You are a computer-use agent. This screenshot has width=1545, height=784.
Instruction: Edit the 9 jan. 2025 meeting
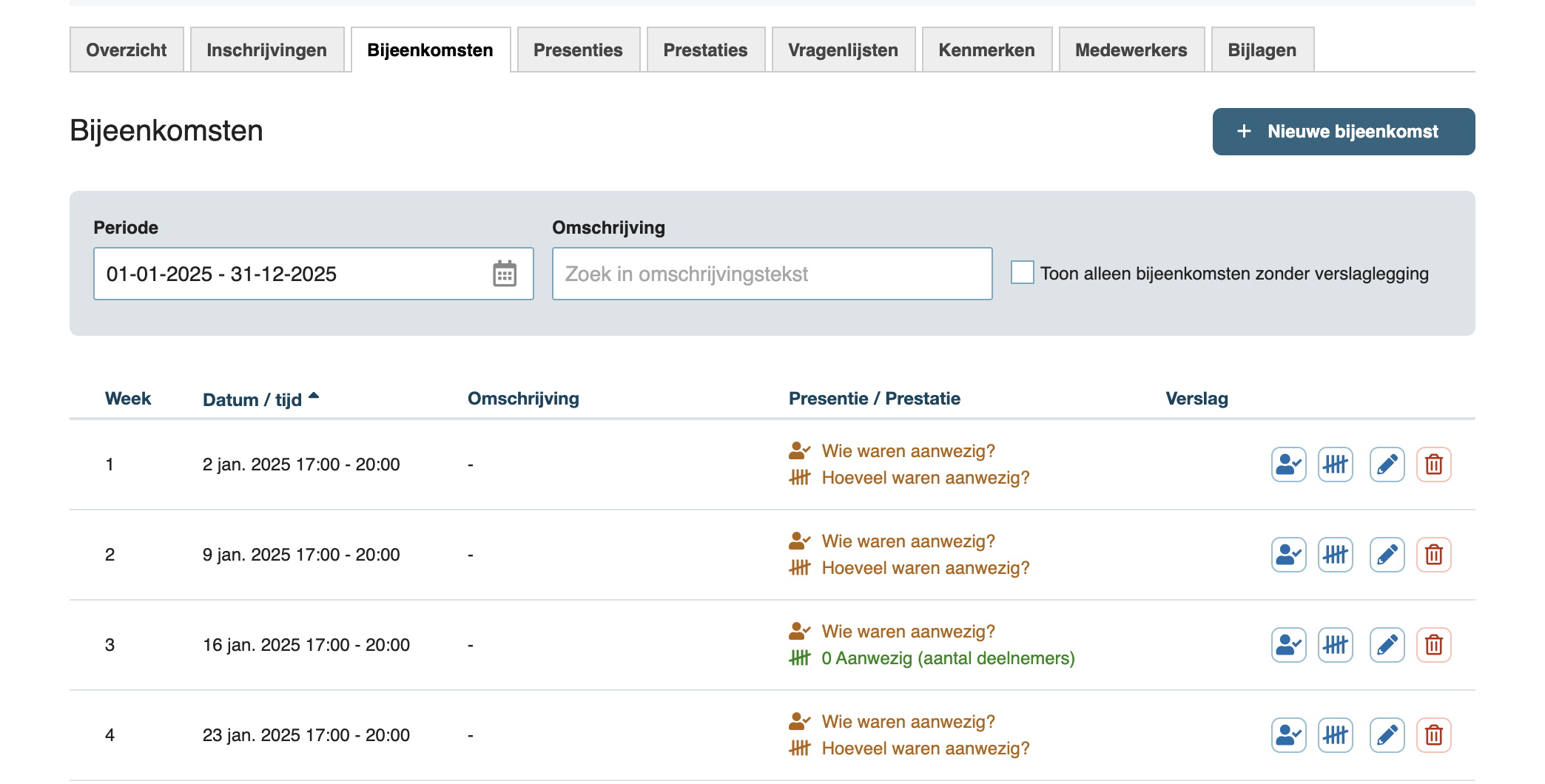pyautogui.click(x=1387, y=555)
